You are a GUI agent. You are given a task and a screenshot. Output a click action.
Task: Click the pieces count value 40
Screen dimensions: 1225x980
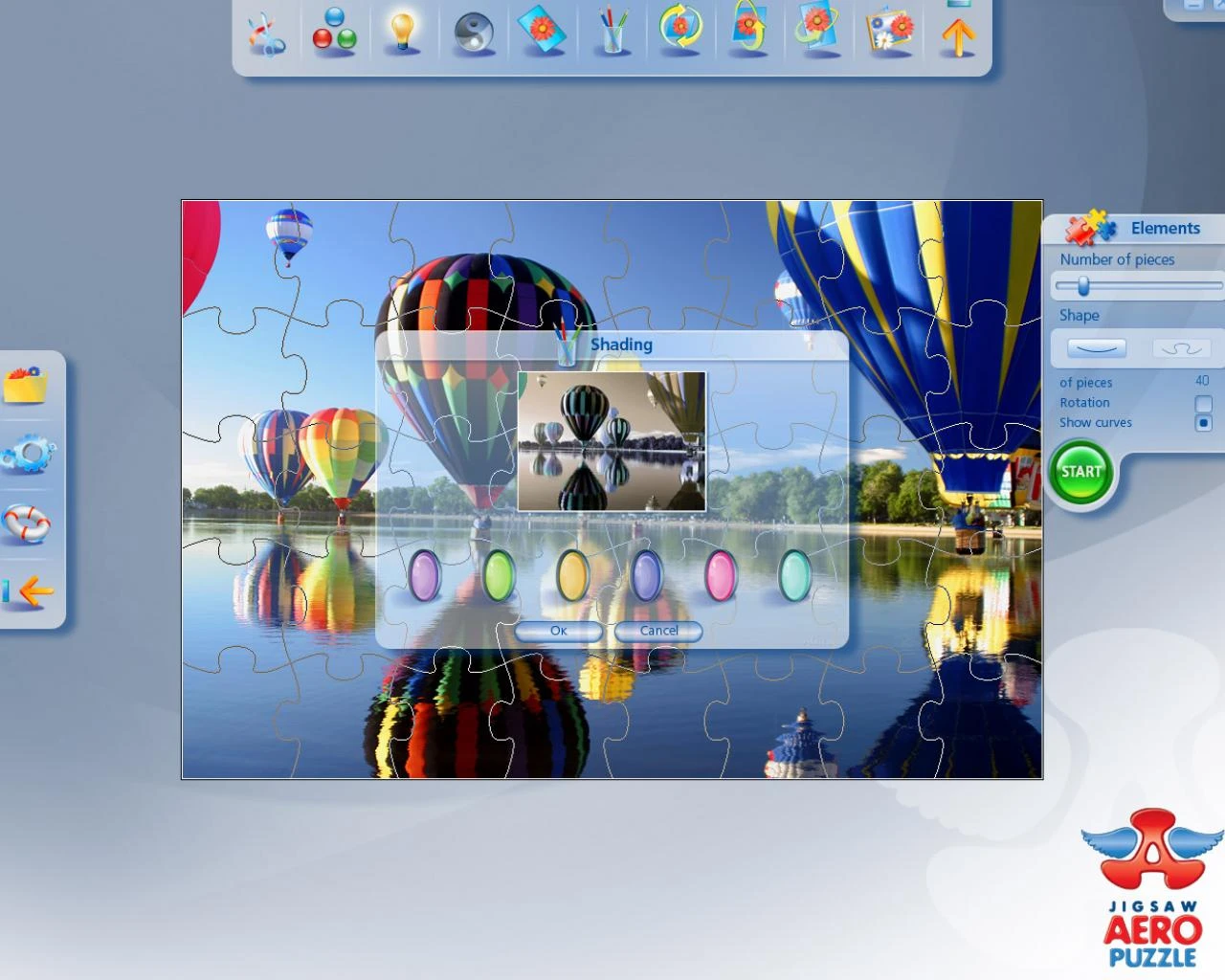(x=1202, y=381)
